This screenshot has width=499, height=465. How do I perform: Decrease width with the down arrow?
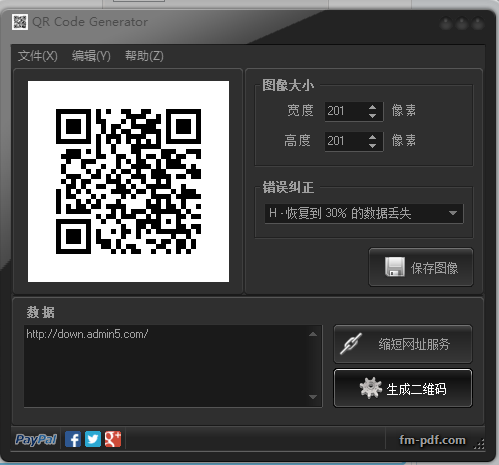pos(372,116)
